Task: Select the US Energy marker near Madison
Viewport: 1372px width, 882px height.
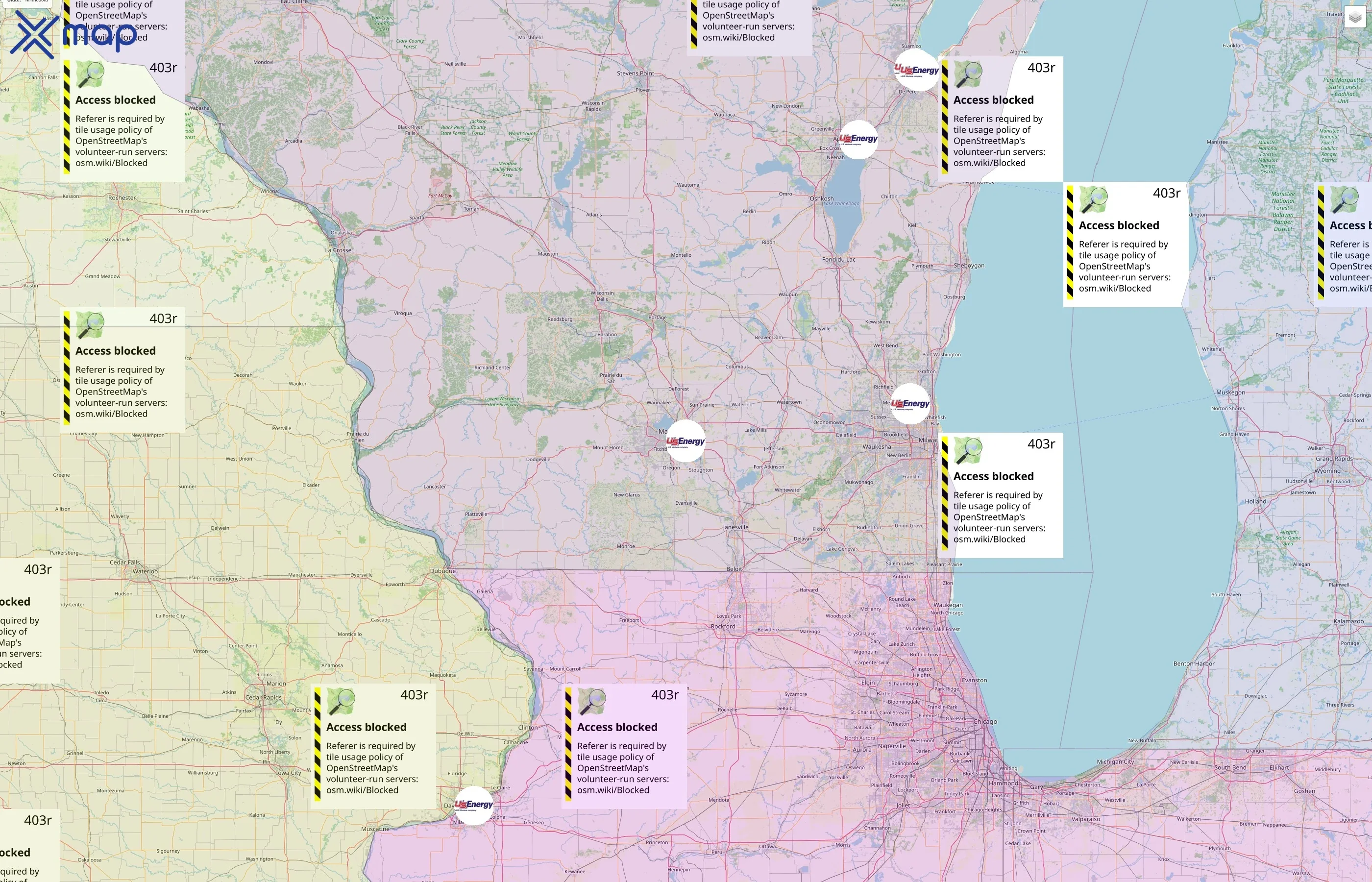Action: pos(686,441)
